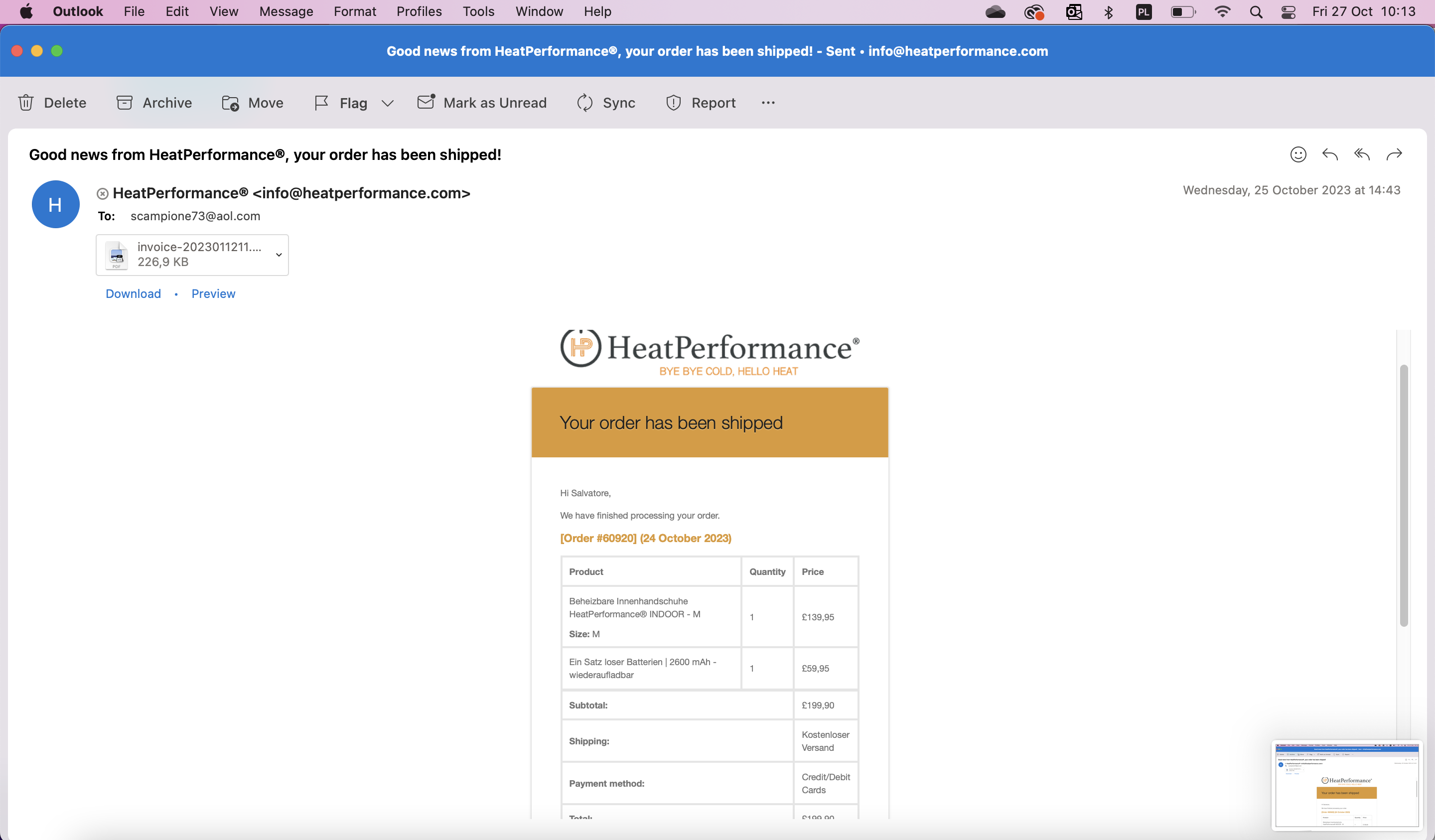Click the 'Your order has been shipped' banner
The height and width of the screenshot is (840, 1435).
(x=710, y=422)
